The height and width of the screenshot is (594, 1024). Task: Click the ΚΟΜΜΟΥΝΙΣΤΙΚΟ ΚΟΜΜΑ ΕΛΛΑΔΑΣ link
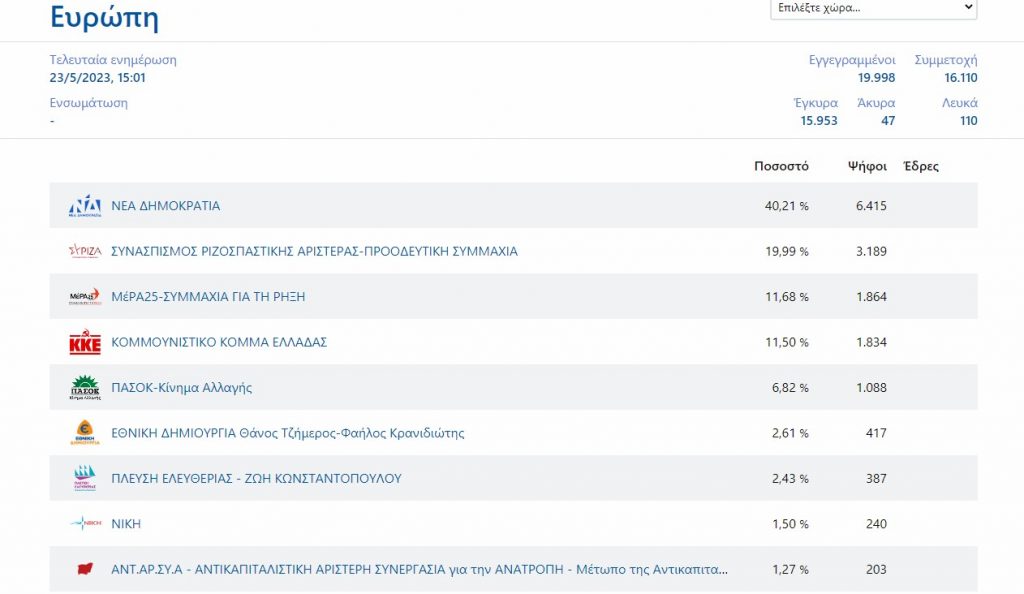pyautogui.click(x=219, y=342)
